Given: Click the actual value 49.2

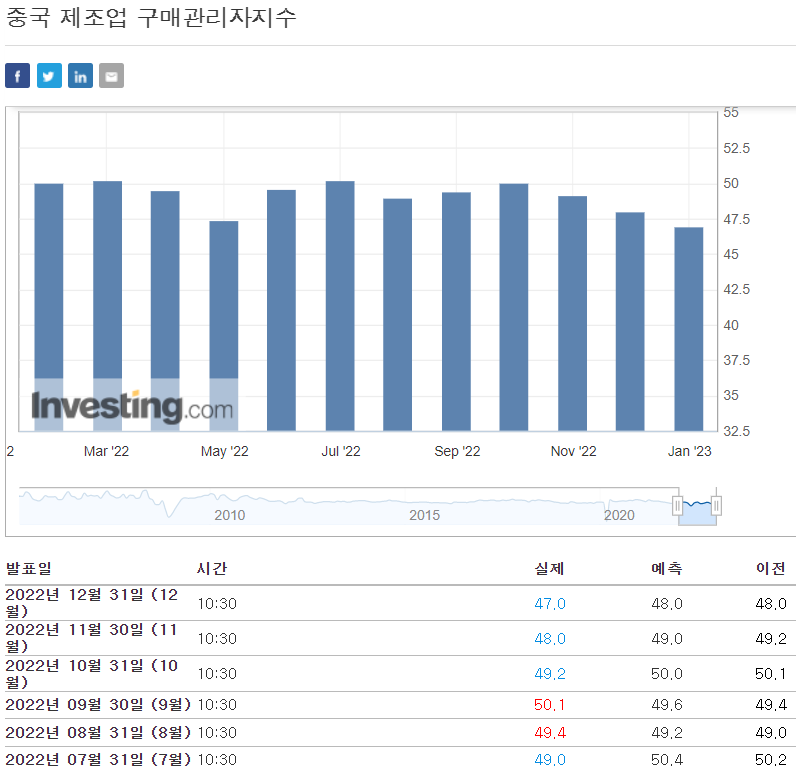Looking at the screenshot, I should (x=550, y=673).
